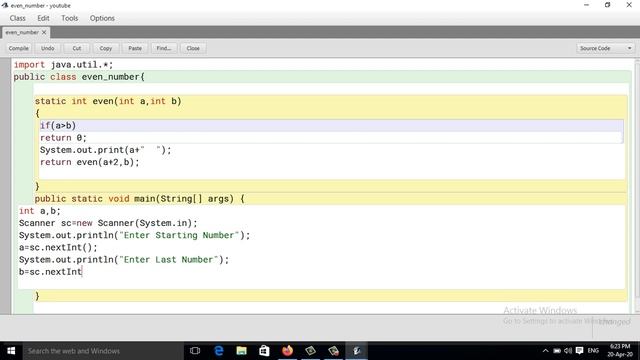Click the Compile button
640x360 pixels.
pyautogui.click(x=19, y=48)
